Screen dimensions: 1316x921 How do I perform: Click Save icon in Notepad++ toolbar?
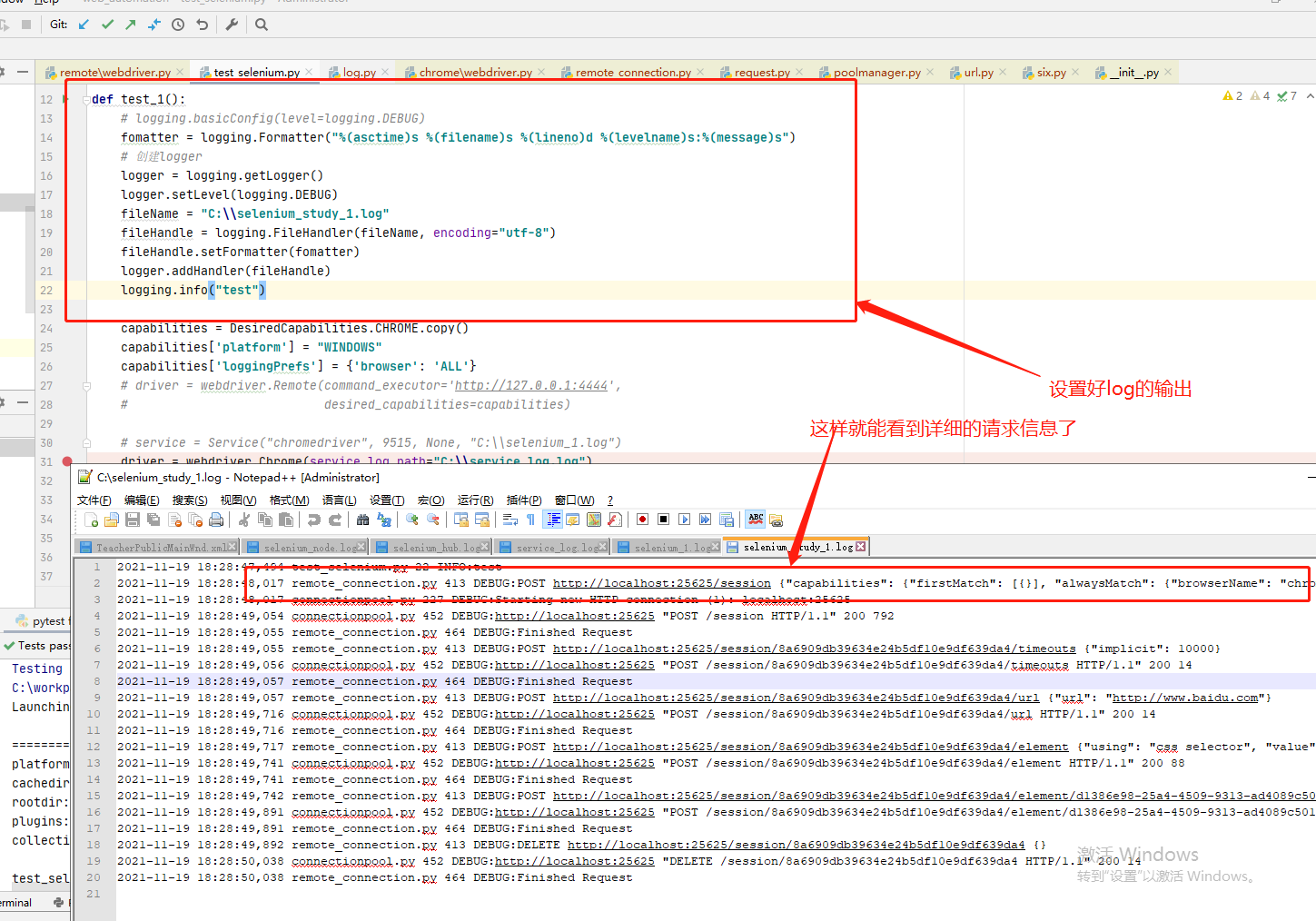133,520
